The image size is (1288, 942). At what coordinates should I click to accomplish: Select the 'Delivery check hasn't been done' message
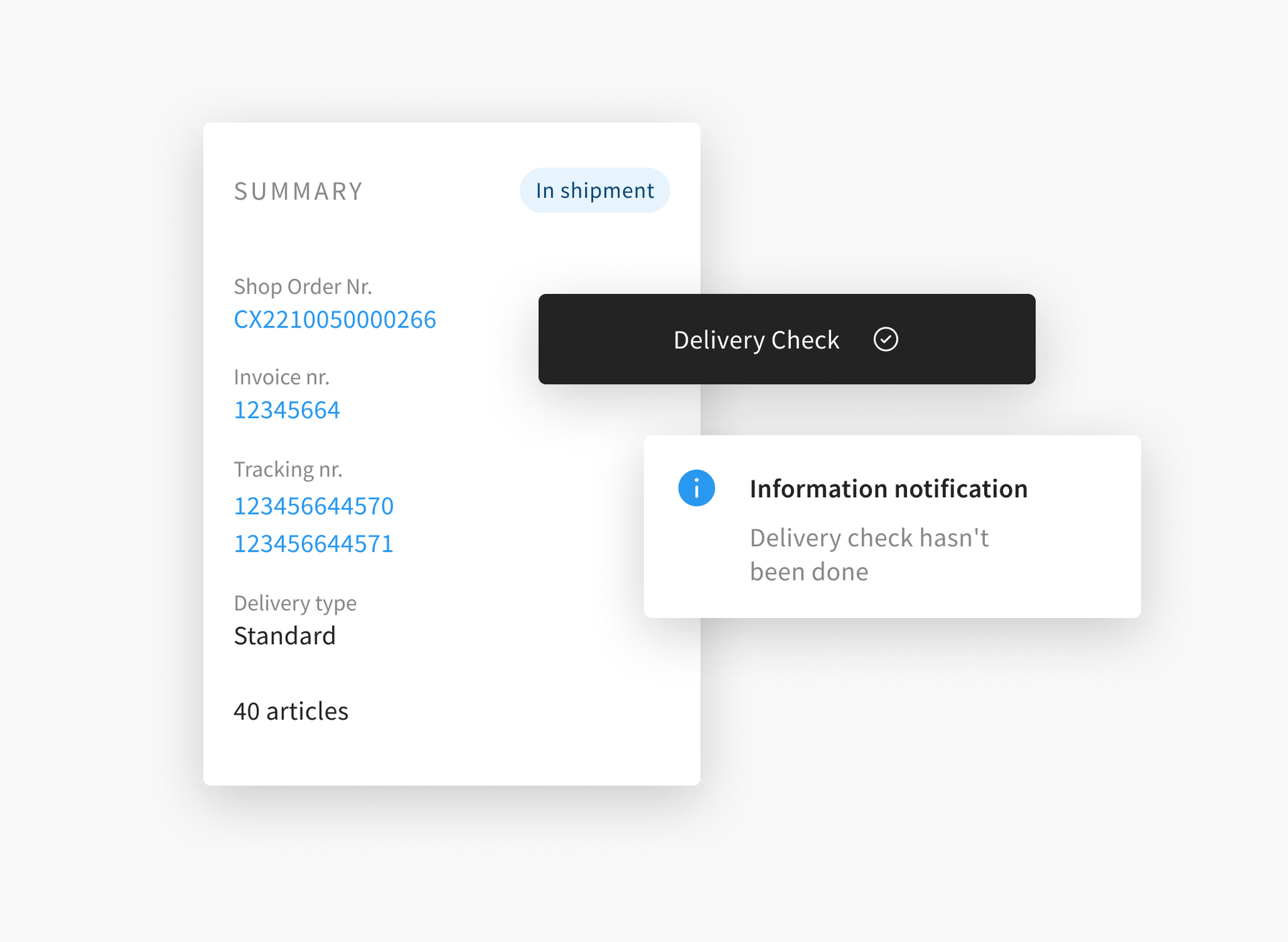869,555
